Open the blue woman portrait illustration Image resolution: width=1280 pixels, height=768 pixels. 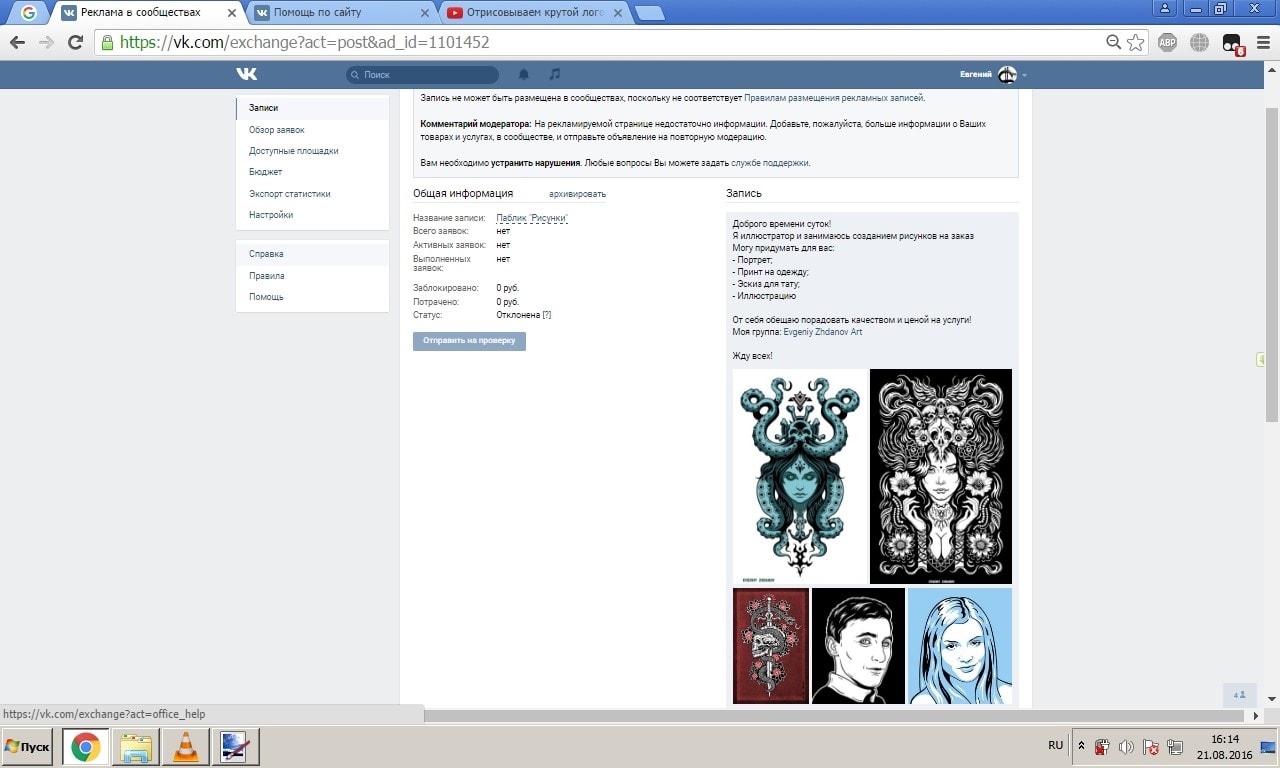tap(960, 646)
